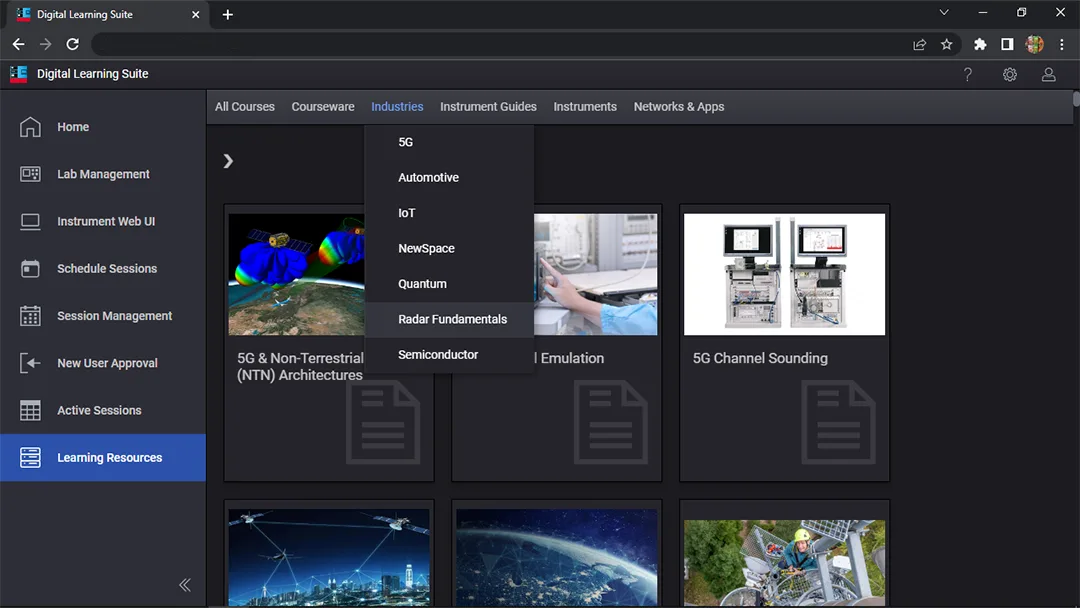1080x608 pixels.
Task: Click the browser back arrow
Action: tap(19, 44)
